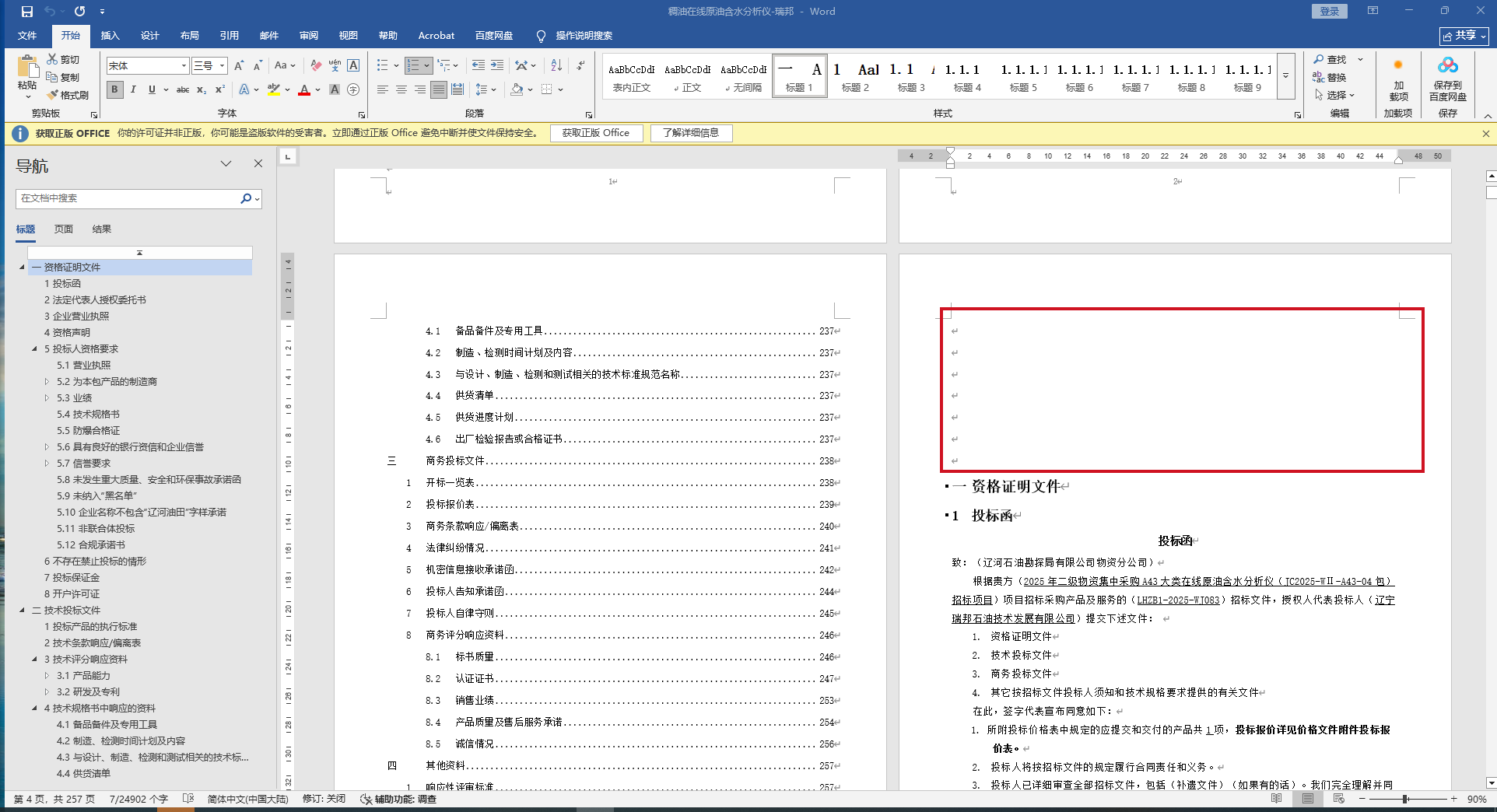1497x812 pixels.
Task: Open the navigation pane options chevron
Action: [226, 163]
